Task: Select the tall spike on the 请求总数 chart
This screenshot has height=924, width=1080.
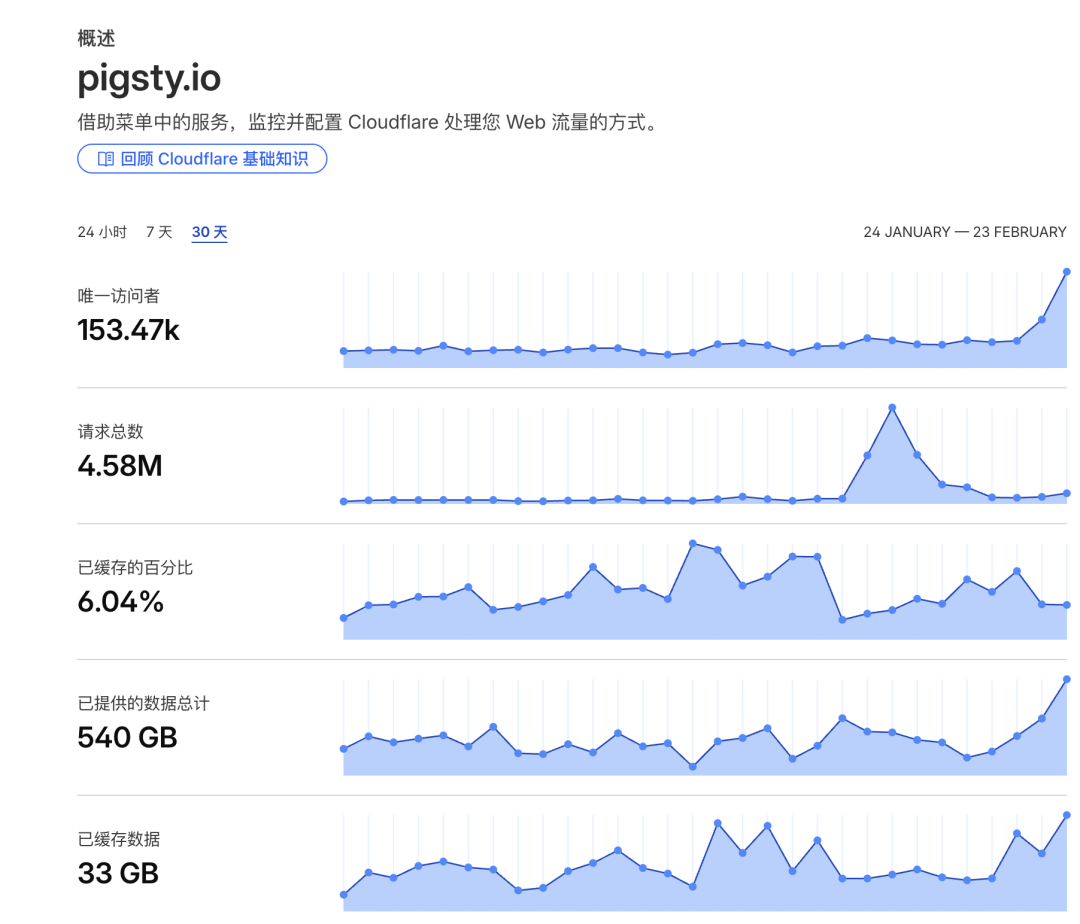Action: tap(891, 406)
